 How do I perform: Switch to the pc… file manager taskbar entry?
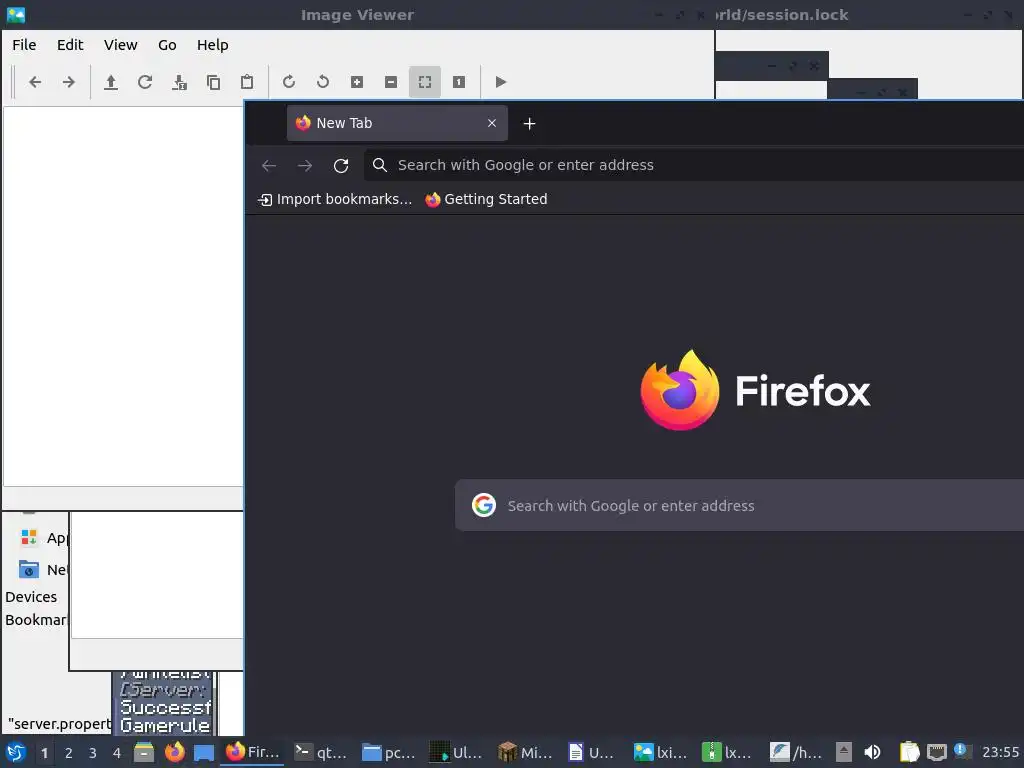tap(389, 752)
